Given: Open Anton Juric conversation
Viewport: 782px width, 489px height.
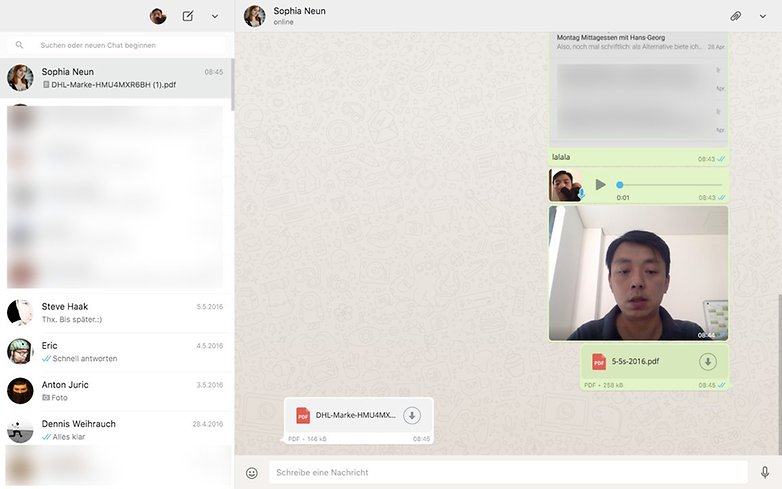Looking at the screenshot, I should (x=116, y=391).
